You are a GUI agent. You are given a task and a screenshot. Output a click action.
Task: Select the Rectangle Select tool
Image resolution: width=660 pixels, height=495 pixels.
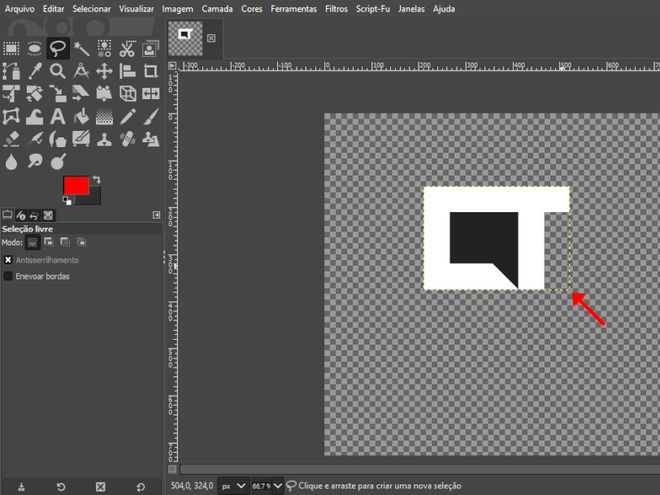11,49
